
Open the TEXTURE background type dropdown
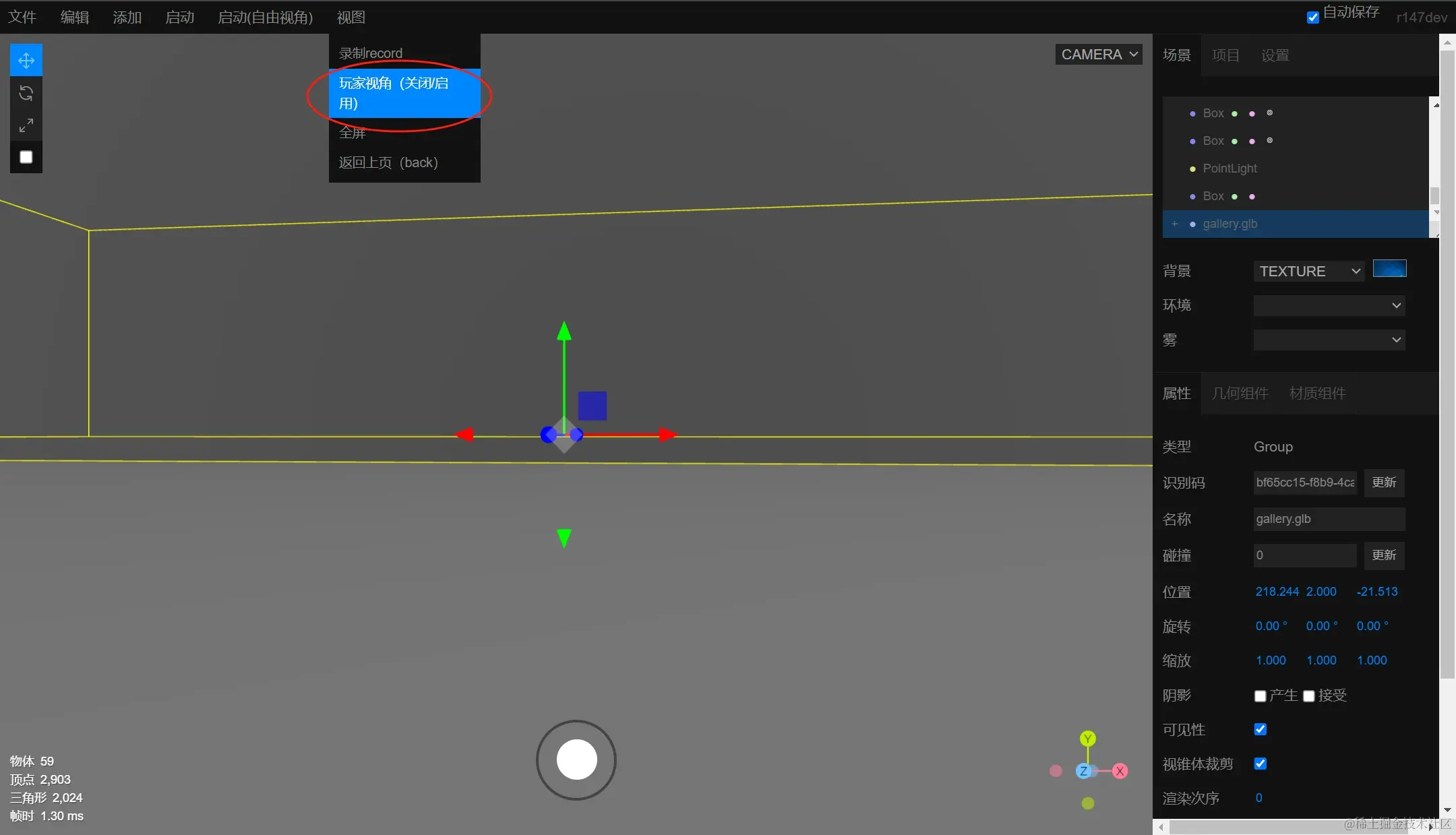[x=1308, y=271]
